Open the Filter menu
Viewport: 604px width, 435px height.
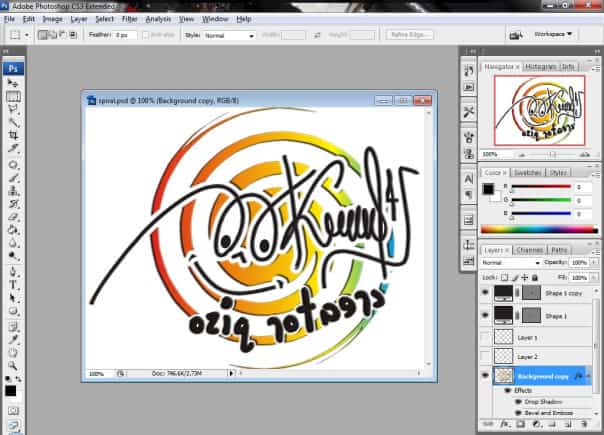(130, 19)
